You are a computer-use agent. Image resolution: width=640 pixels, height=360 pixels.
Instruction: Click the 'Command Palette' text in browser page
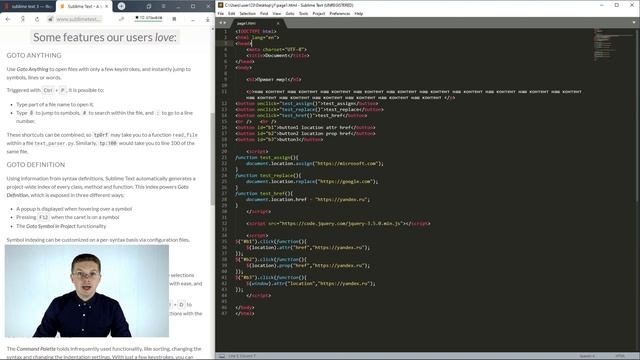36,349
